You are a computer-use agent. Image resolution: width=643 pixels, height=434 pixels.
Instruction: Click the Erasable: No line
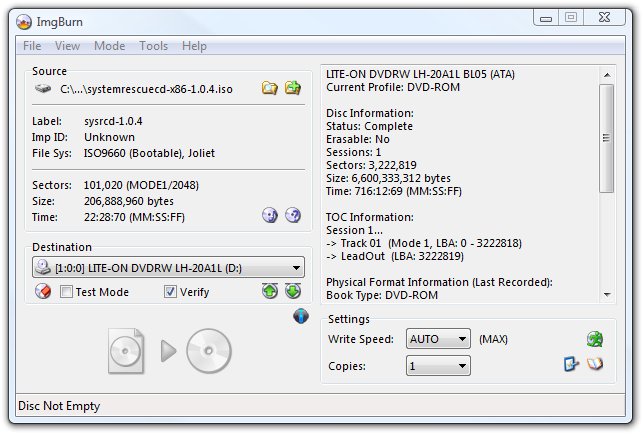pos(358,139)
